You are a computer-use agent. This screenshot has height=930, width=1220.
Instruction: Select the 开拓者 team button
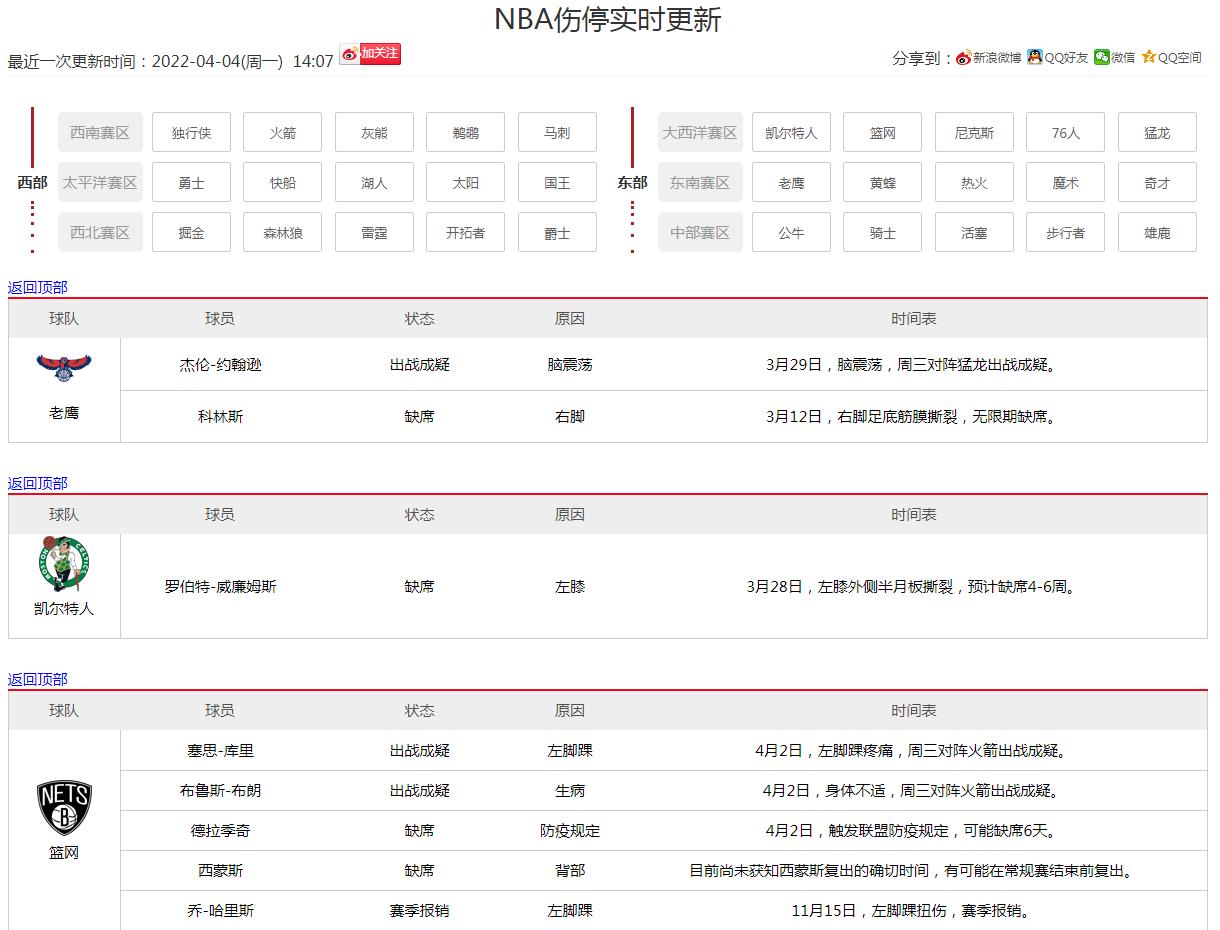click(466, 232)
